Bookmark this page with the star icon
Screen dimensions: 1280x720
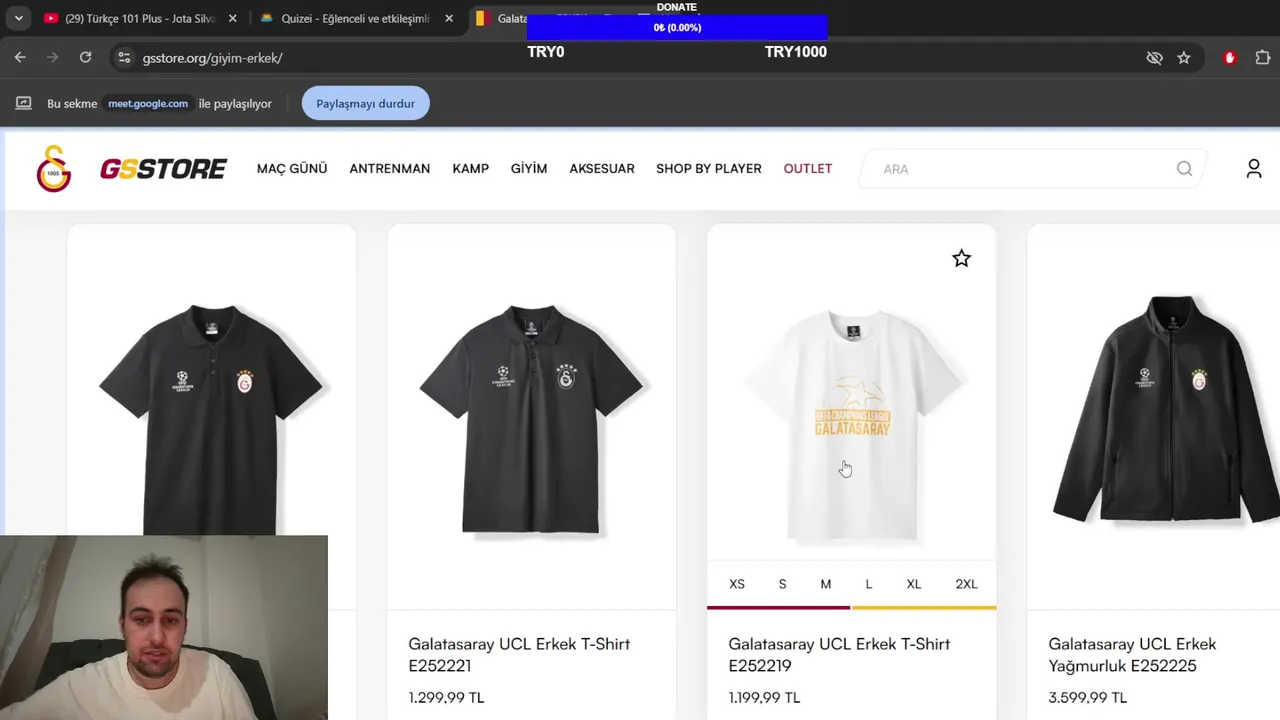point(1184,58)
